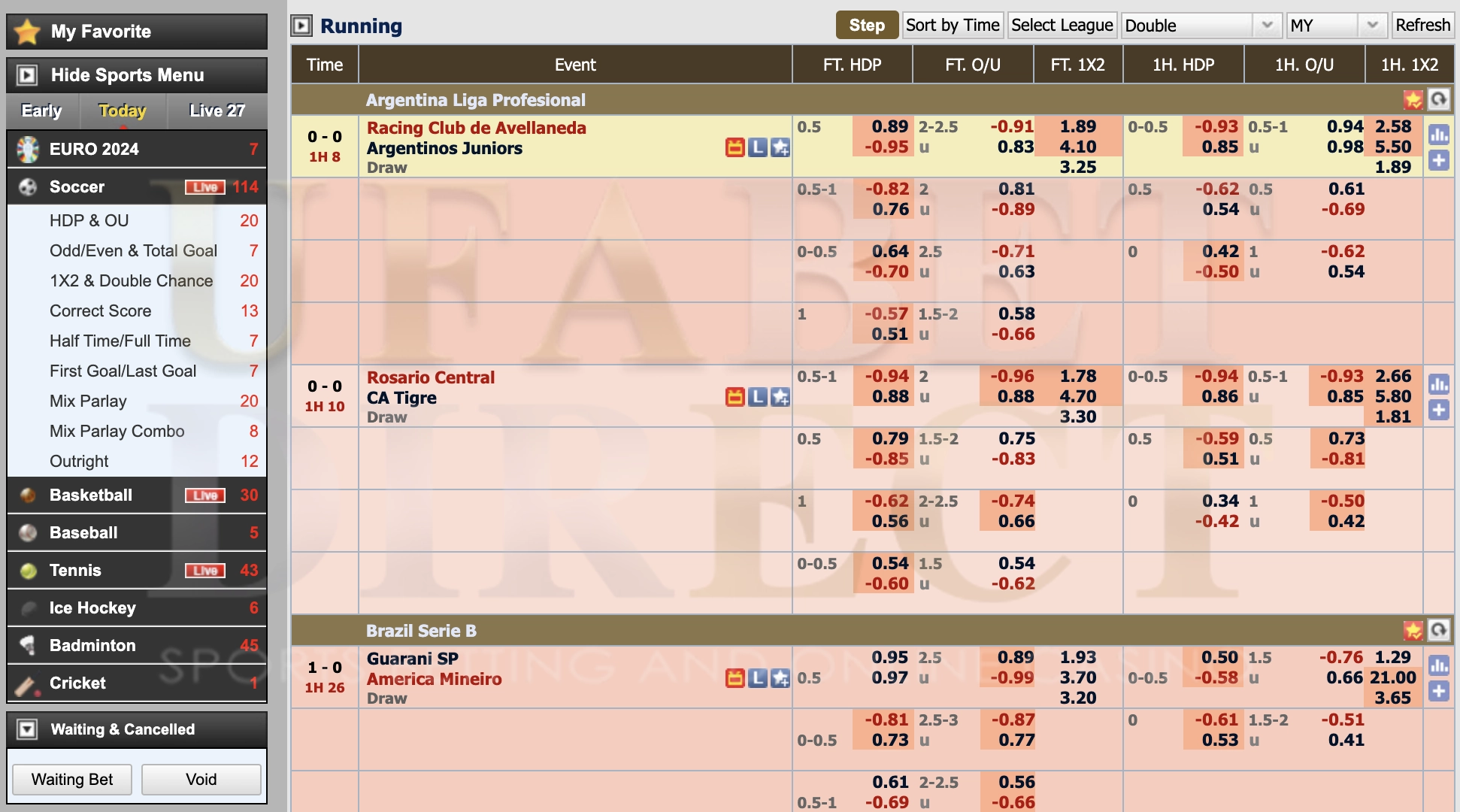The height and width of the screenshot is (812, 1460).
Task: Click the Waiting Bet button
Action: pyautogui.click(x=72, y=780)
